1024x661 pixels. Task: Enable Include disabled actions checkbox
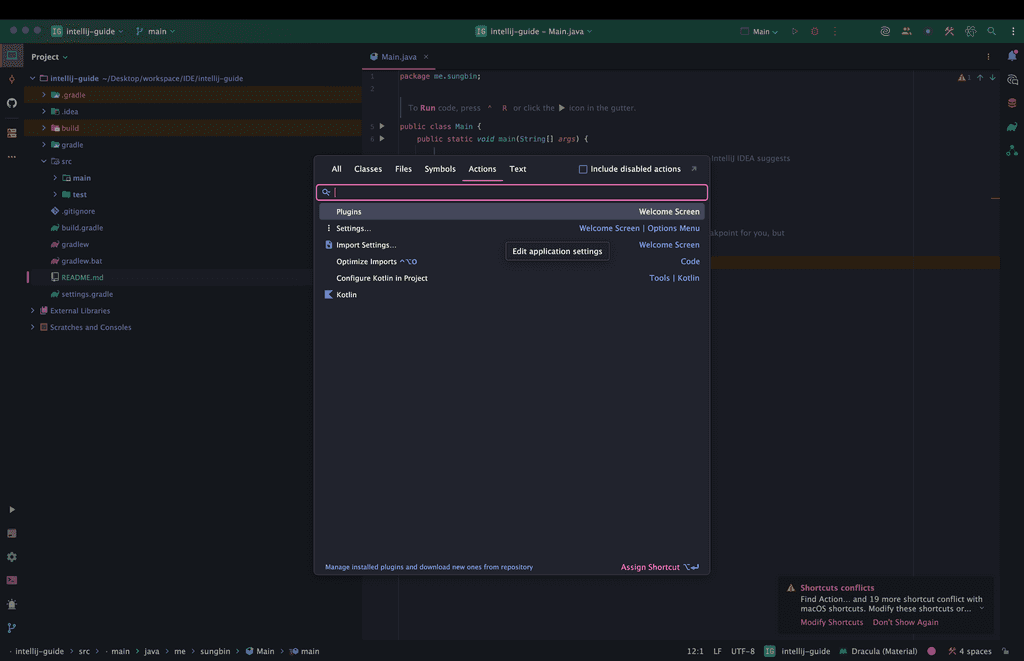click(x=583, y=169)
